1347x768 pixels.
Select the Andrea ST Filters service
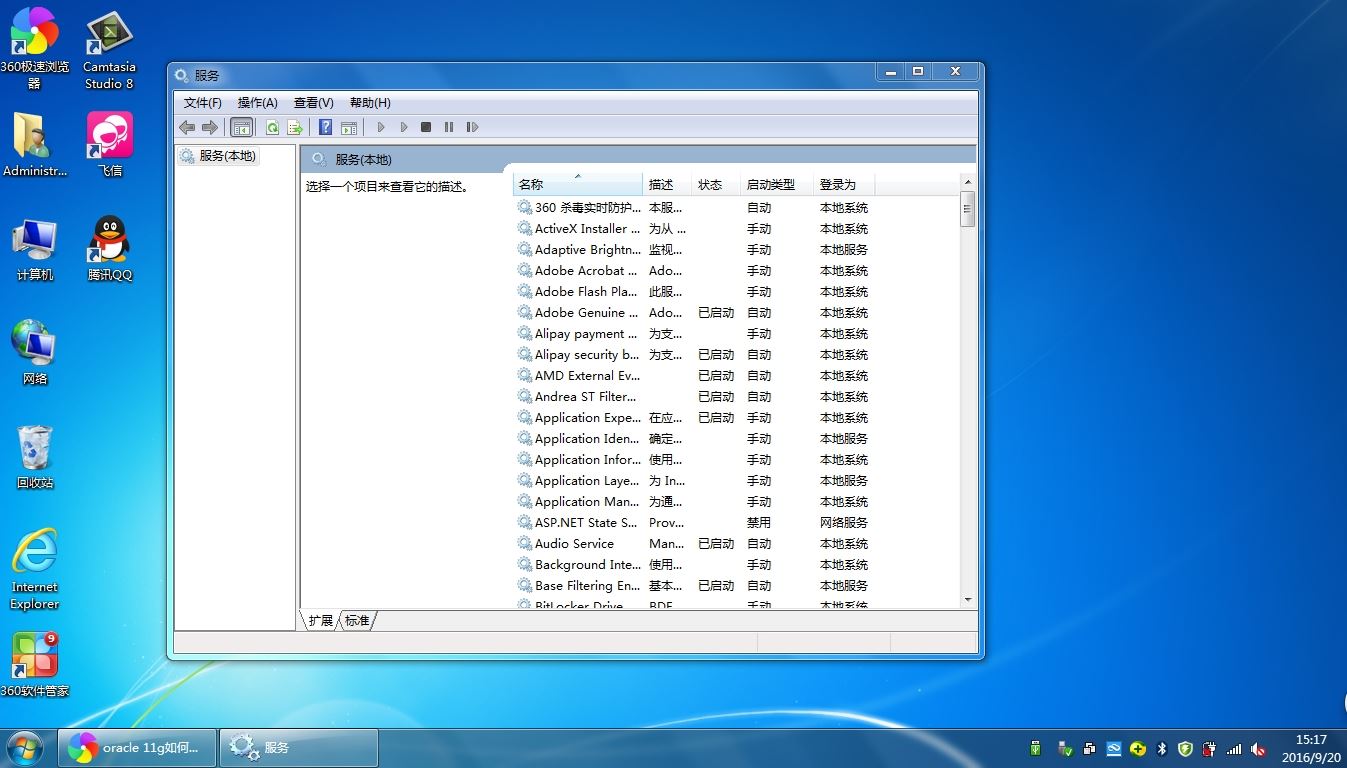[x=693, y=397]
